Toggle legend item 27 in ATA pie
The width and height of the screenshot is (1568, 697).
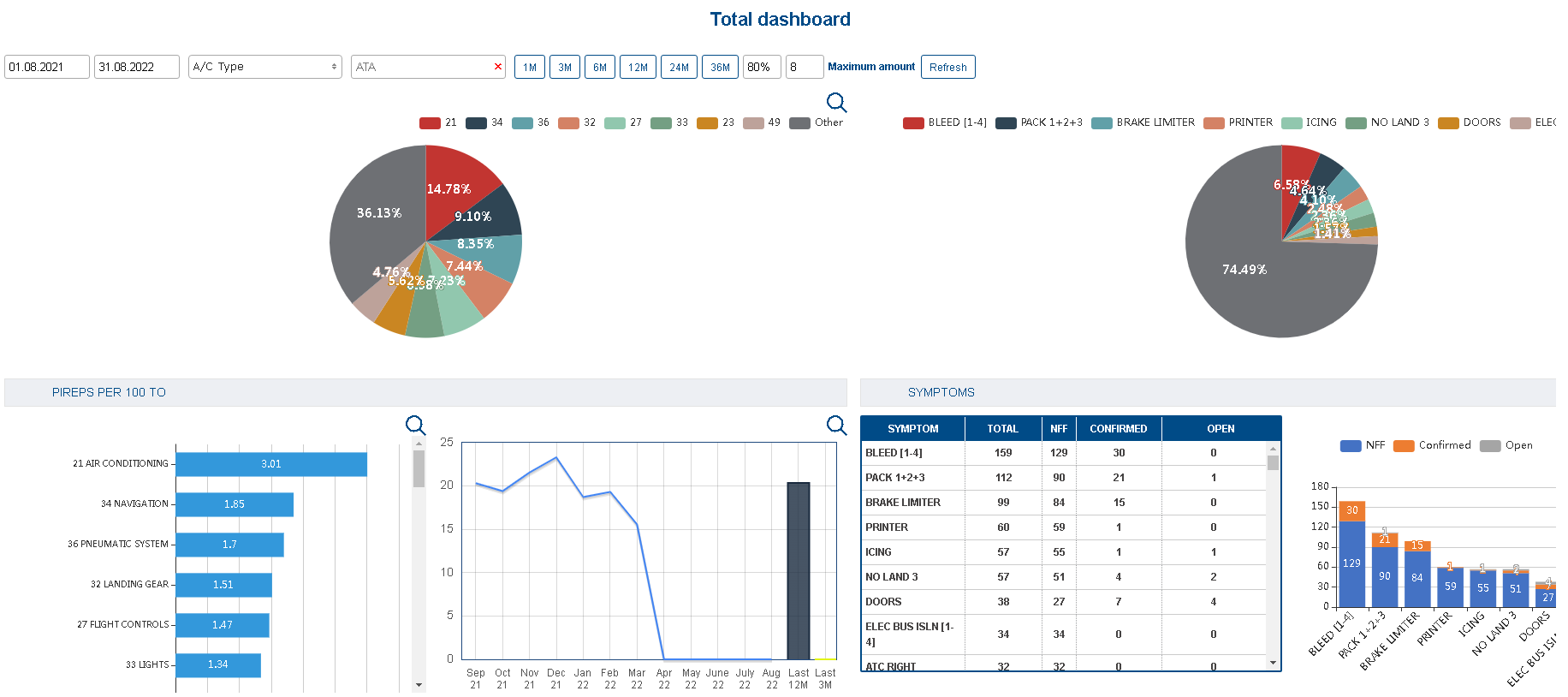[x=623, y=122]
